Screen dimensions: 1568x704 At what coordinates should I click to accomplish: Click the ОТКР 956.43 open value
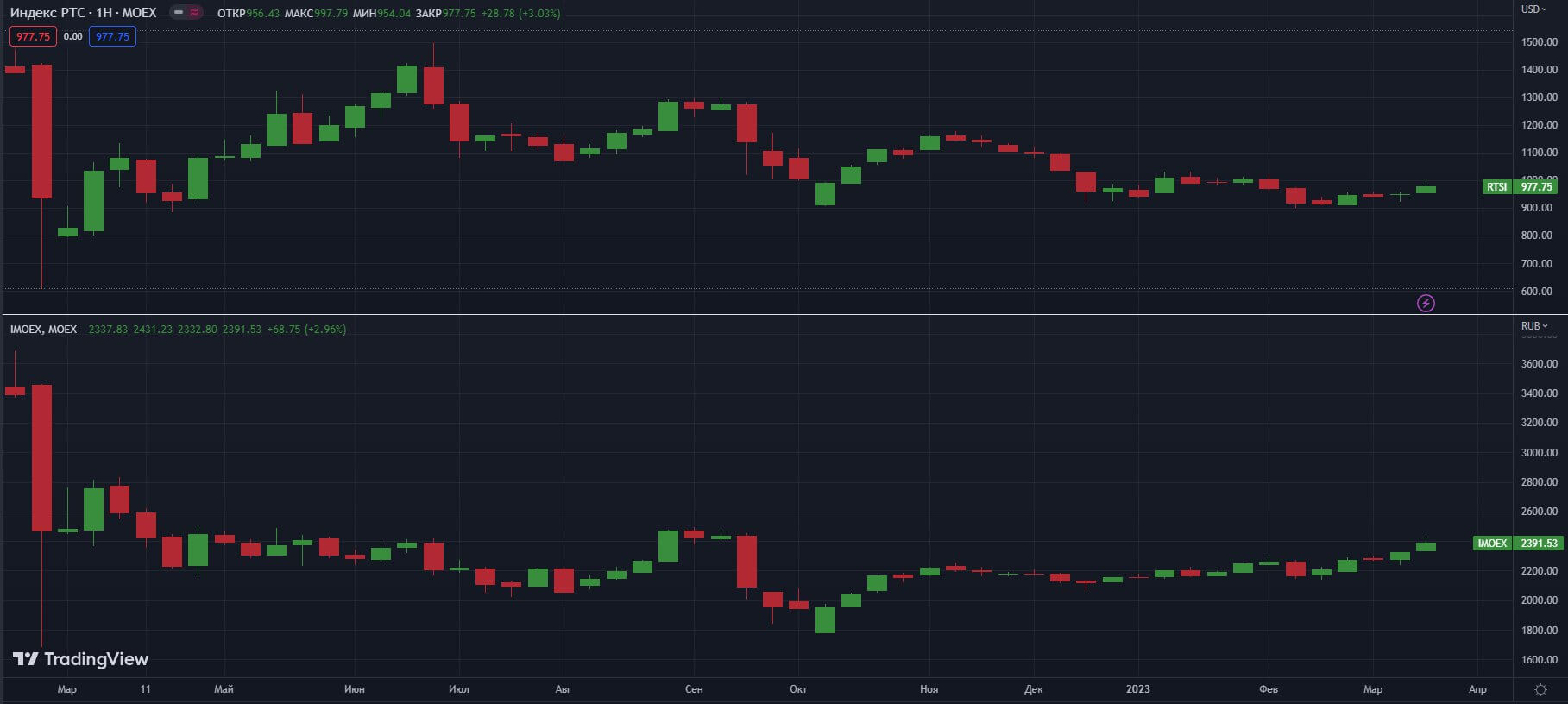tap(249, 14)
